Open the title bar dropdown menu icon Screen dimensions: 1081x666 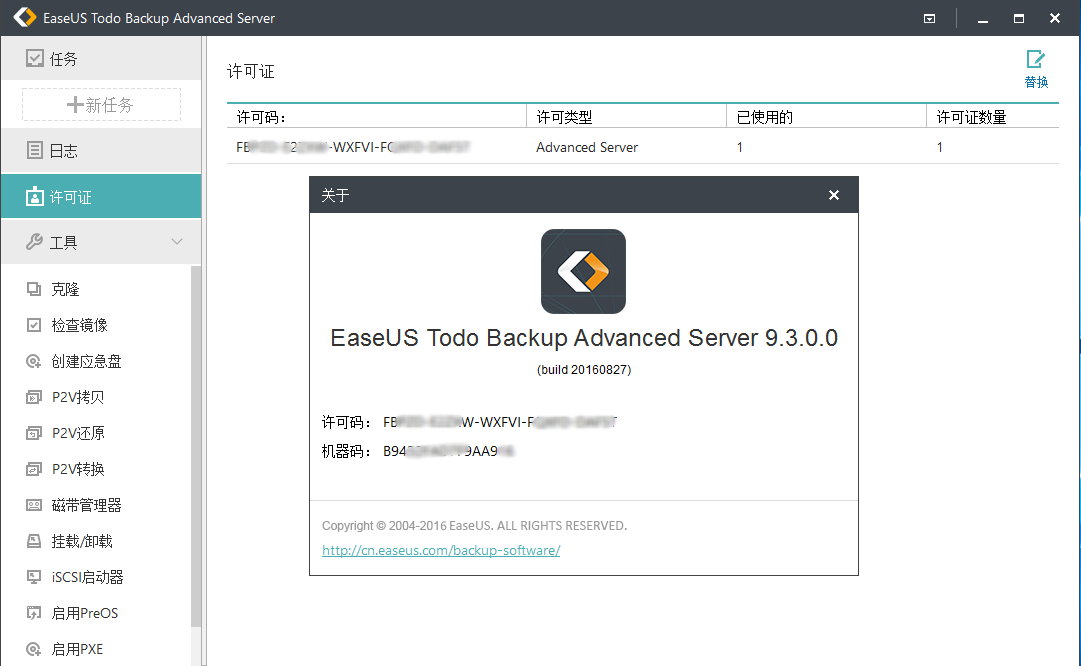click(929, 19)
